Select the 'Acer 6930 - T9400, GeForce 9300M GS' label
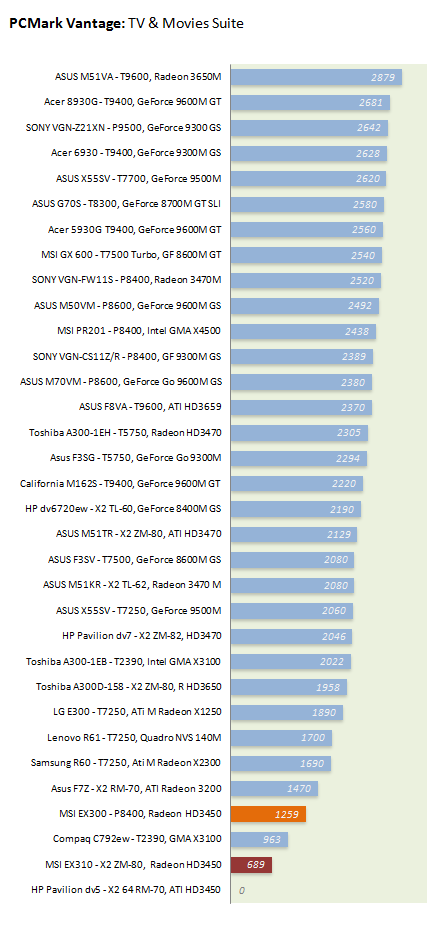This screenshot has height=937, width=442. tap(136, 153)
